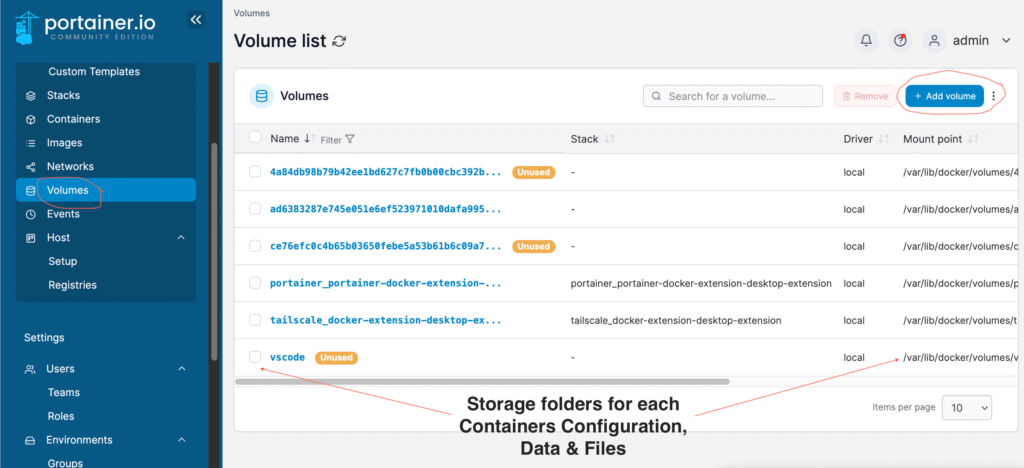Open the admin user dropdown chevron
This screenshot has height=468, width=1024.
1005,40
